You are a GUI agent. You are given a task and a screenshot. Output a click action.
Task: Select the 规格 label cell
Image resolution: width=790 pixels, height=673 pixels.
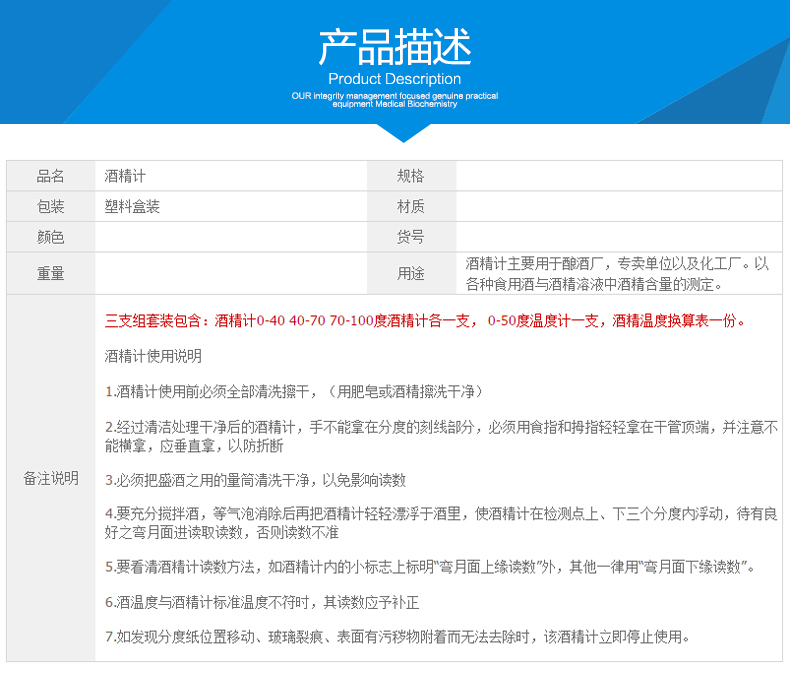411,176
